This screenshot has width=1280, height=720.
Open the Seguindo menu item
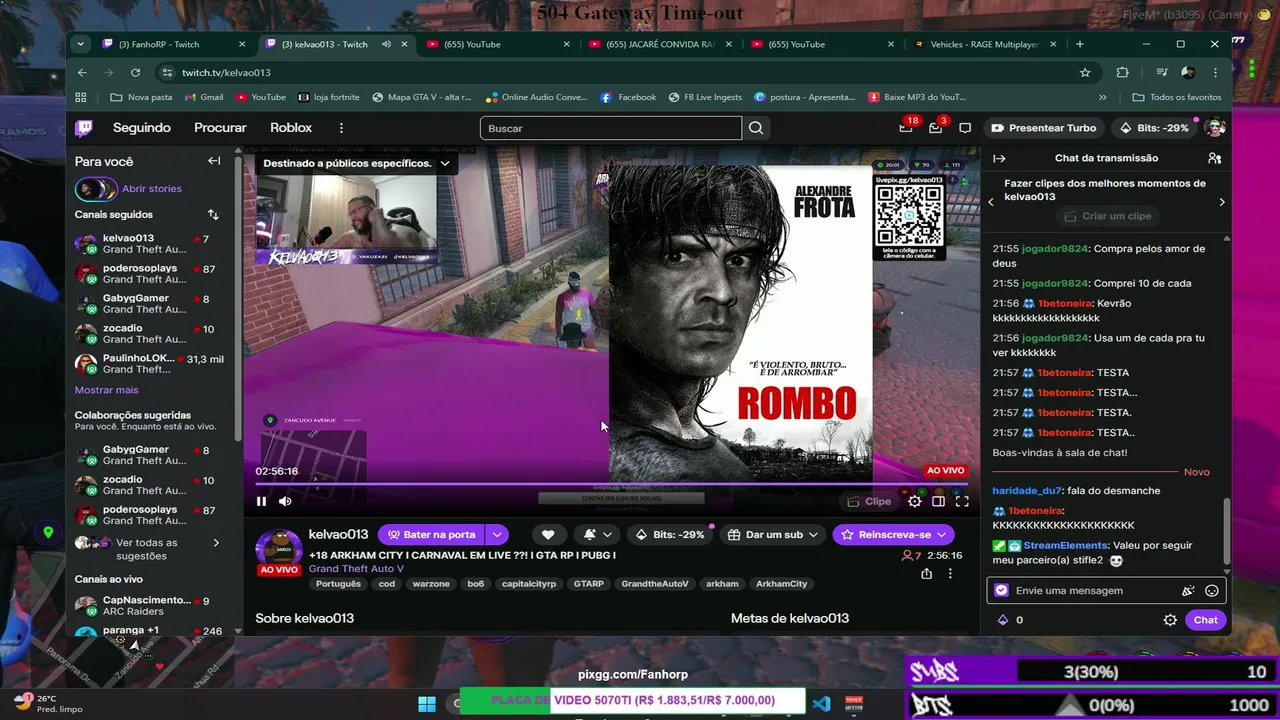click(x=142, y=128)
